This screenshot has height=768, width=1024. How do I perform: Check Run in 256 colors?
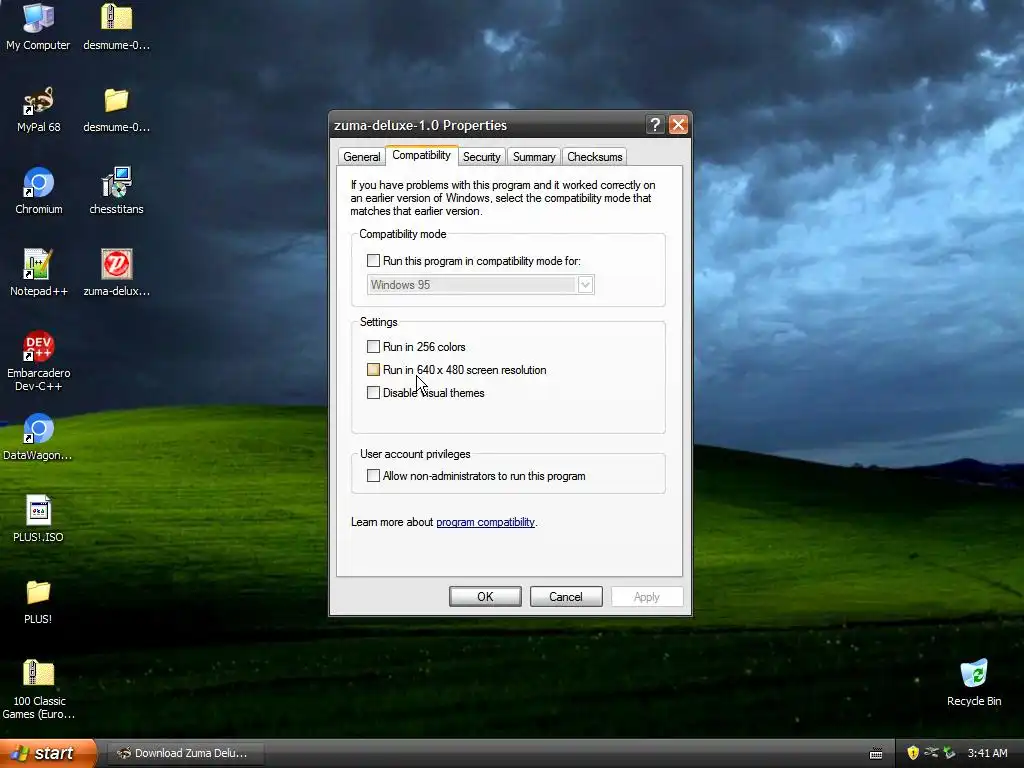373,346
